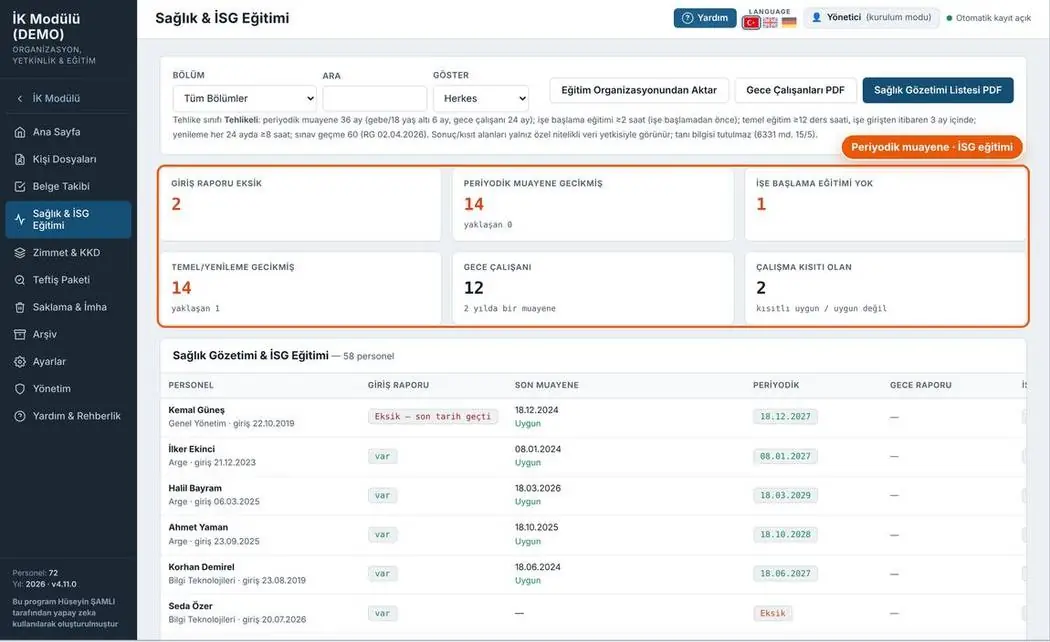Viewport: 1050px width, 642px height.
Task: Click the Arşiv archive box icon
Action: [20, 334]
